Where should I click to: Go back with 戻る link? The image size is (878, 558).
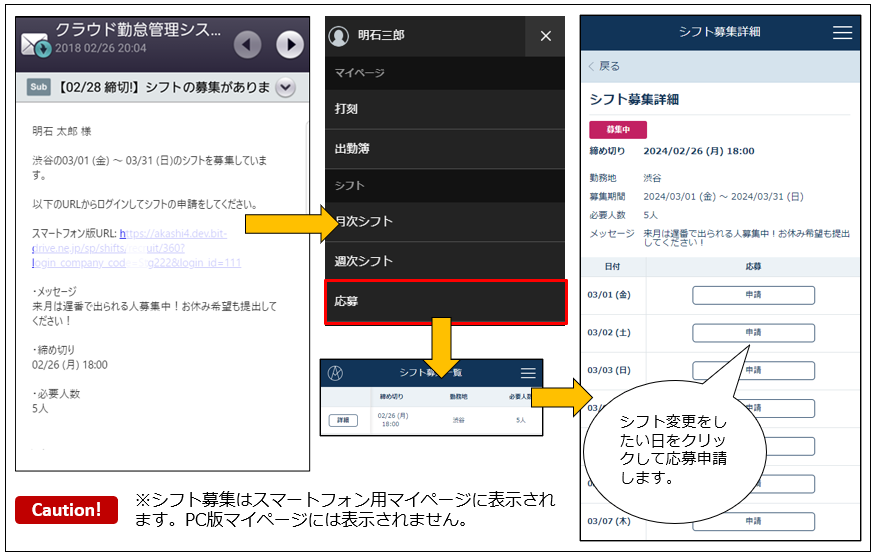tap(605, 67)
